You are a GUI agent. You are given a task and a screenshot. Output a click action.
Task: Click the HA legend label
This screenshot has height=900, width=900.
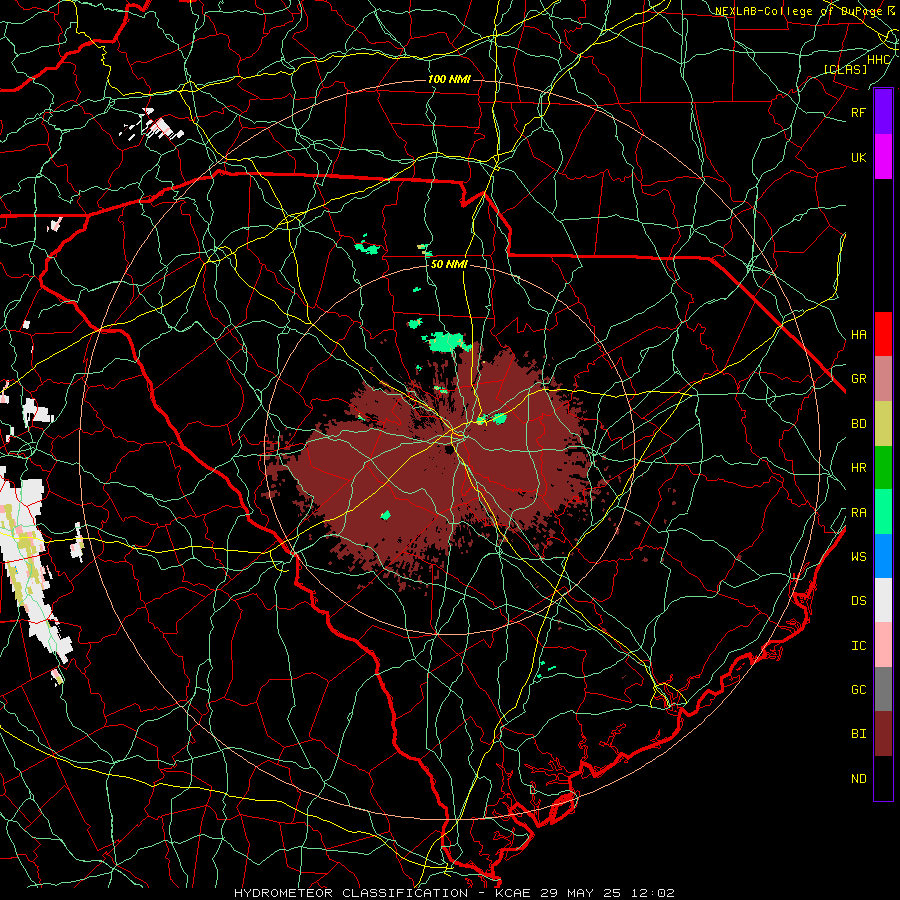[858, 335]
